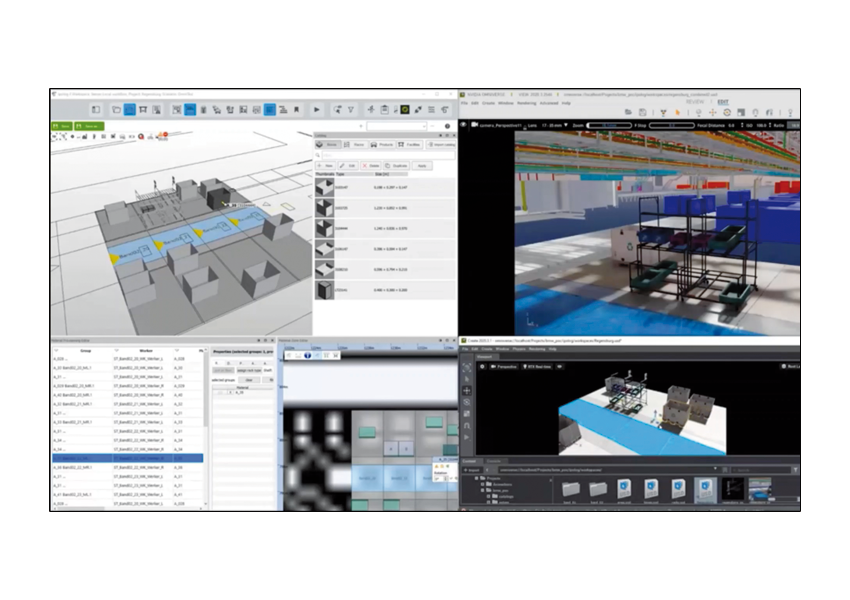Switch to the Facilities catalog tab
The height and width of the screenshot is (600, 850).
tap(409, 145)
